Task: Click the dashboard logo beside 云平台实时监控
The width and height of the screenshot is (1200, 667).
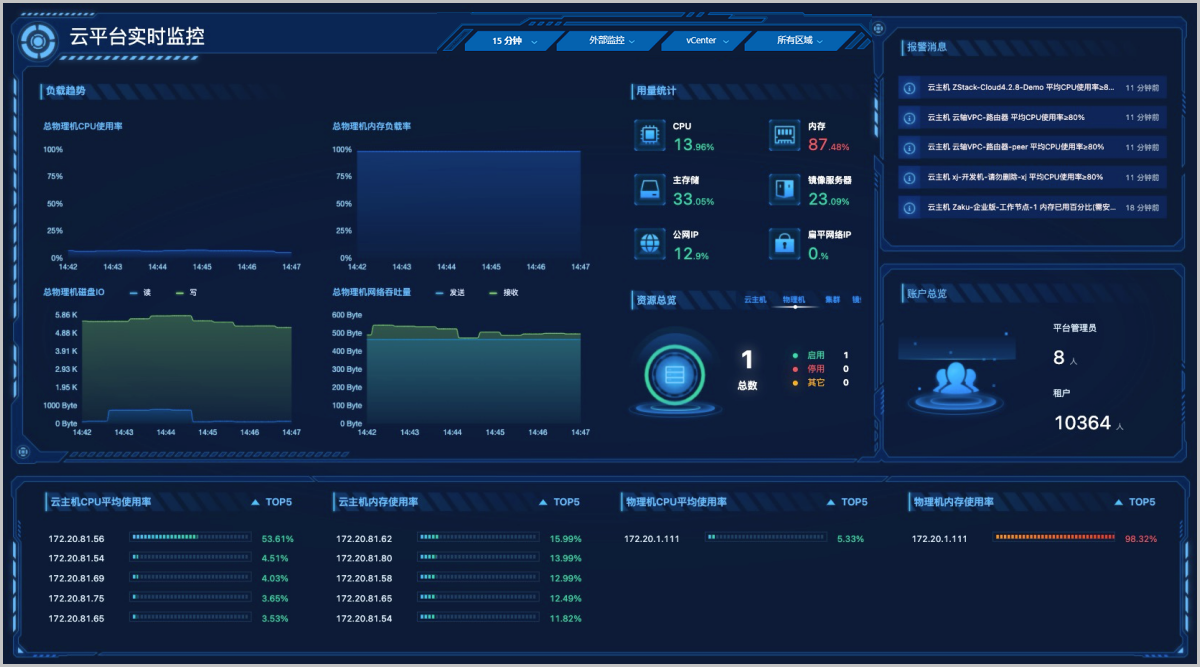Action: click(38, 40)
